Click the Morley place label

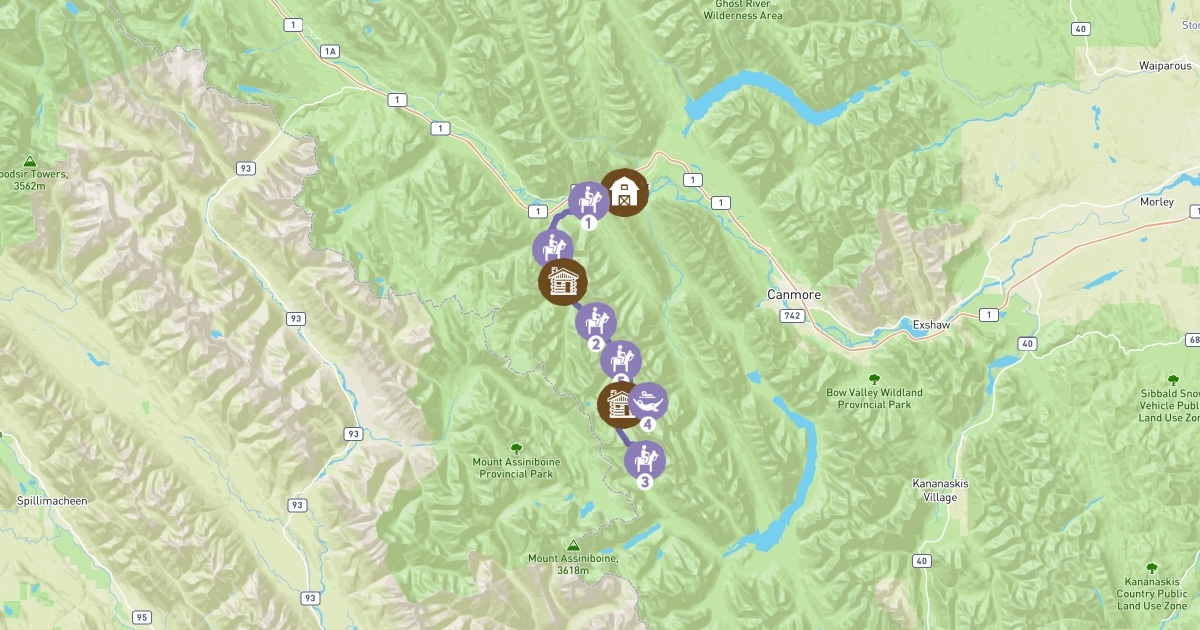tap(1156, 202)
